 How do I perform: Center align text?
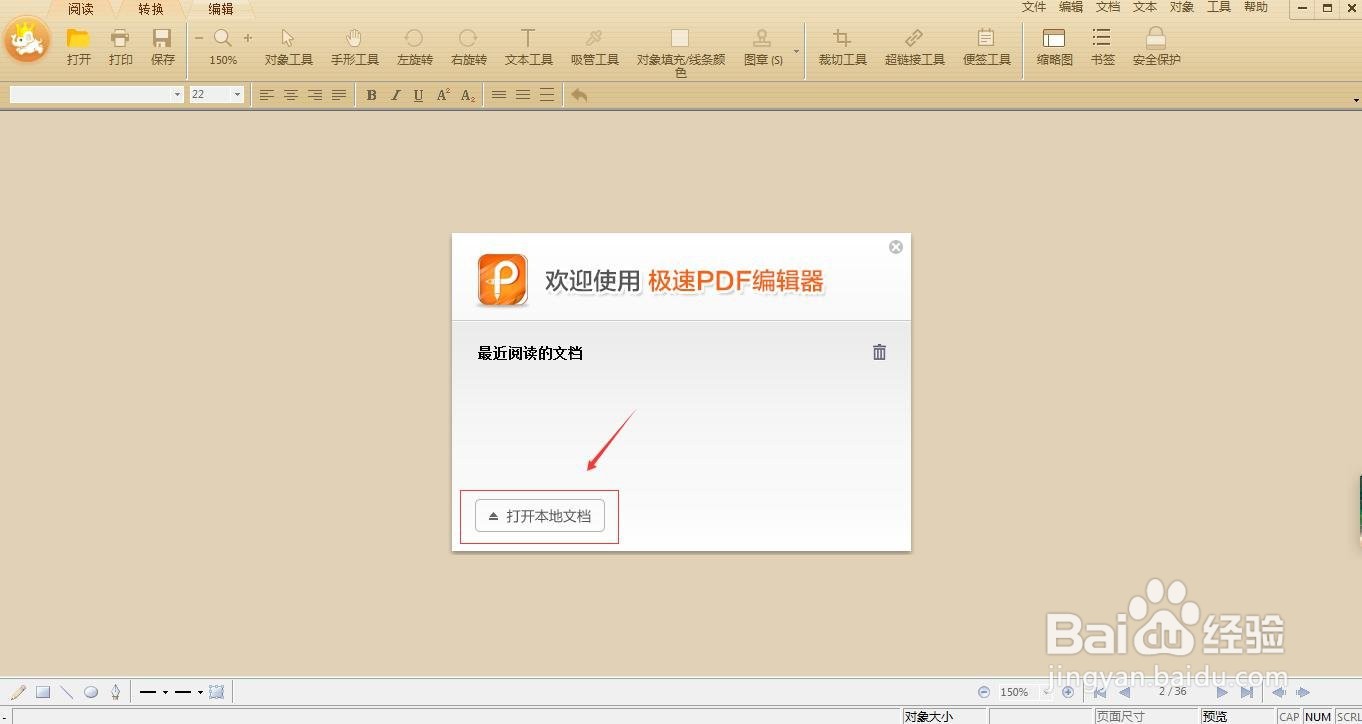pyautogui.click(x=291, y=95)
